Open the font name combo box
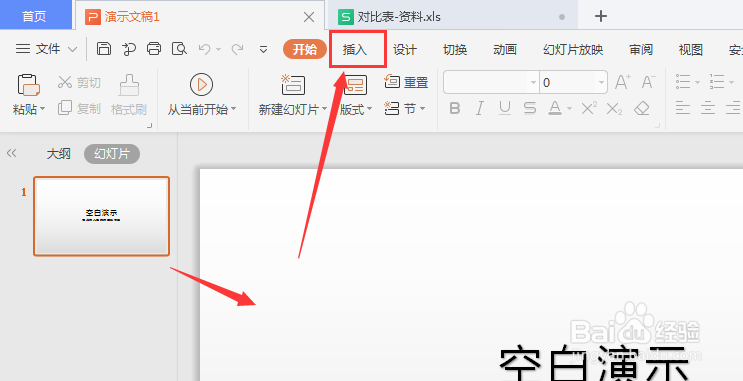This screenshot has width=743, height=381. (x=491, y=82)
